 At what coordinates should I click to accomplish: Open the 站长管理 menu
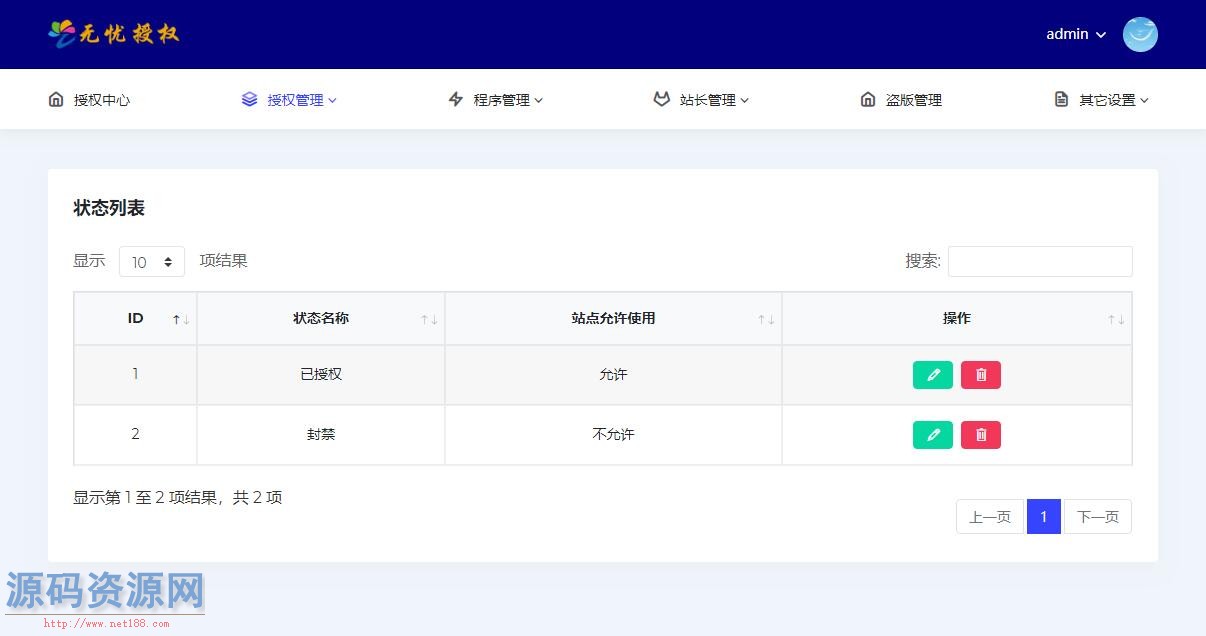pos(701,100)
